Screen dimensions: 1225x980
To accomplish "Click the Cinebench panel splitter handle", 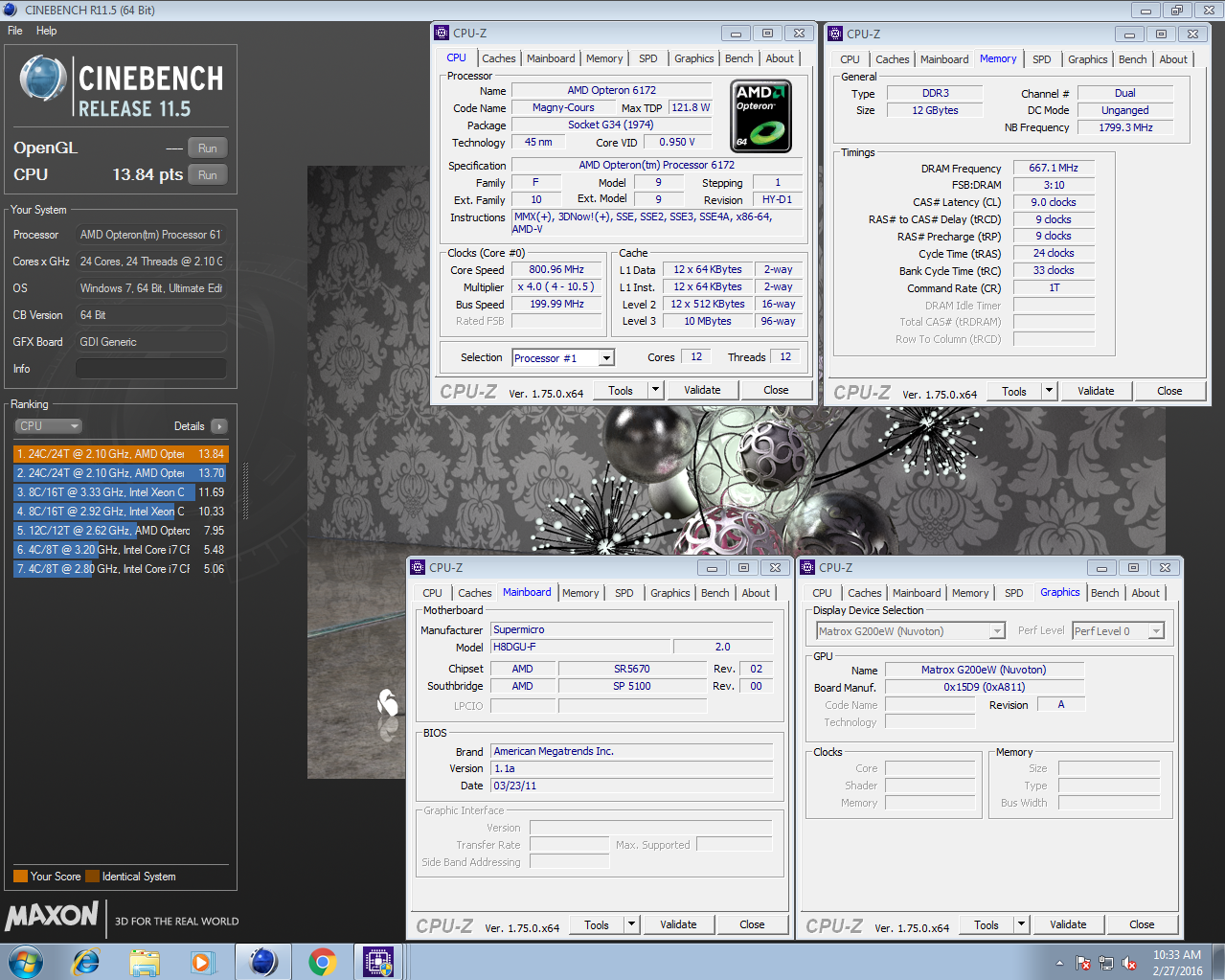I will pyautogui.click(x=246, y=491).
